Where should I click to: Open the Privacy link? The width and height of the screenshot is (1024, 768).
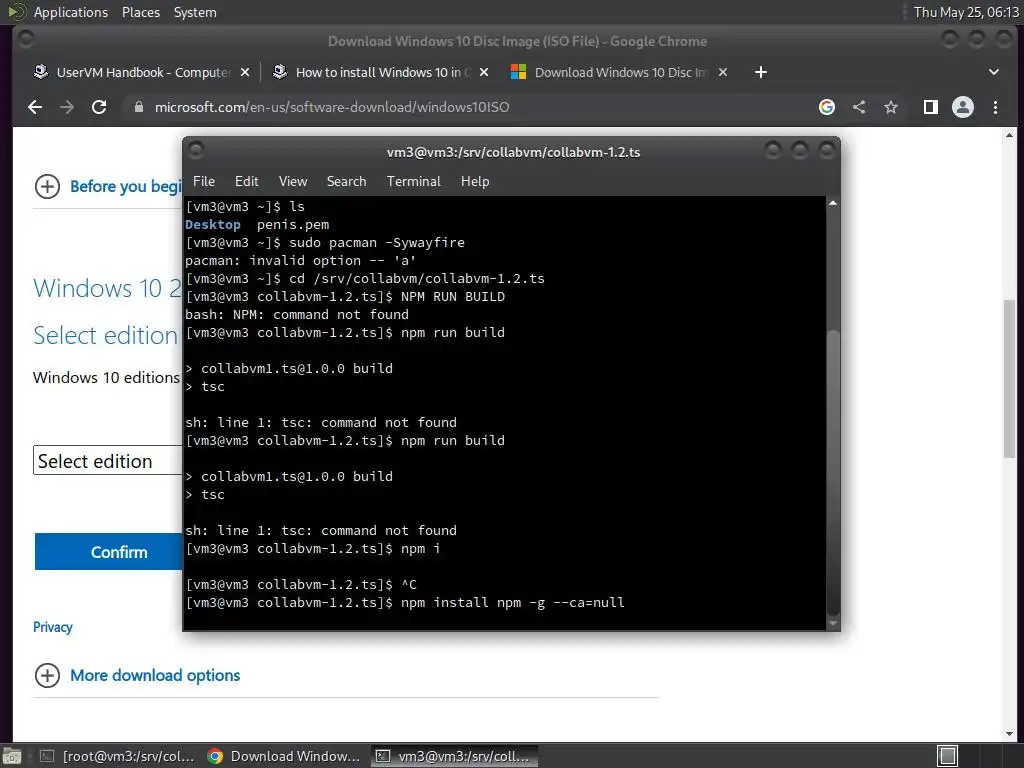coord(52,627)
